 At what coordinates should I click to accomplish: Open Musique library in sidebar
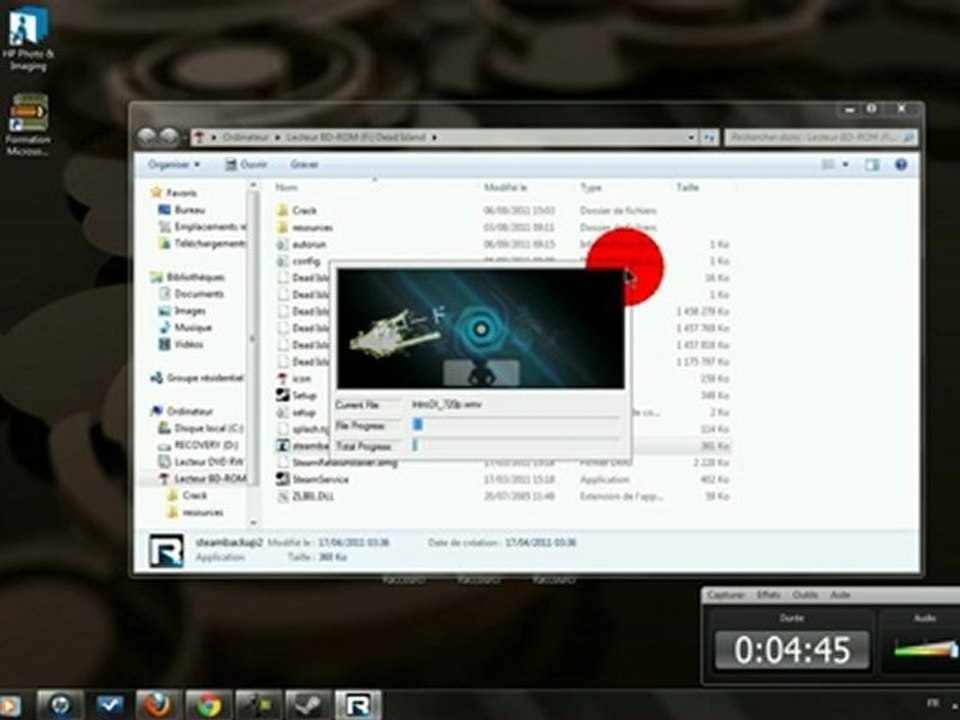[x=186, y=328]
